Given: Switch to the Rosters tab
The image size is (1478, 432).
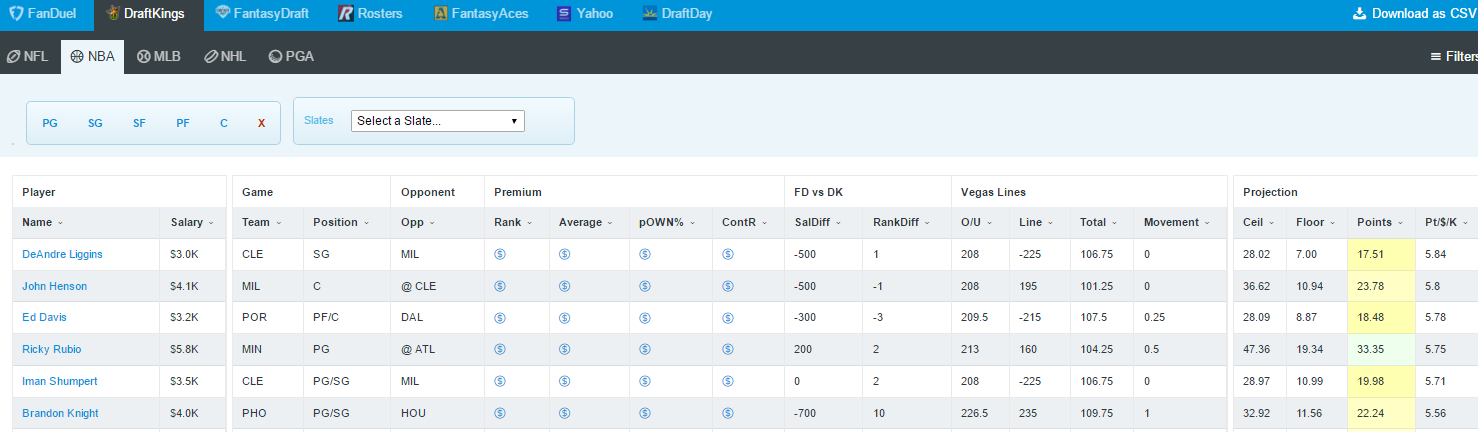Looking at the screenshot, I should 370,14.
